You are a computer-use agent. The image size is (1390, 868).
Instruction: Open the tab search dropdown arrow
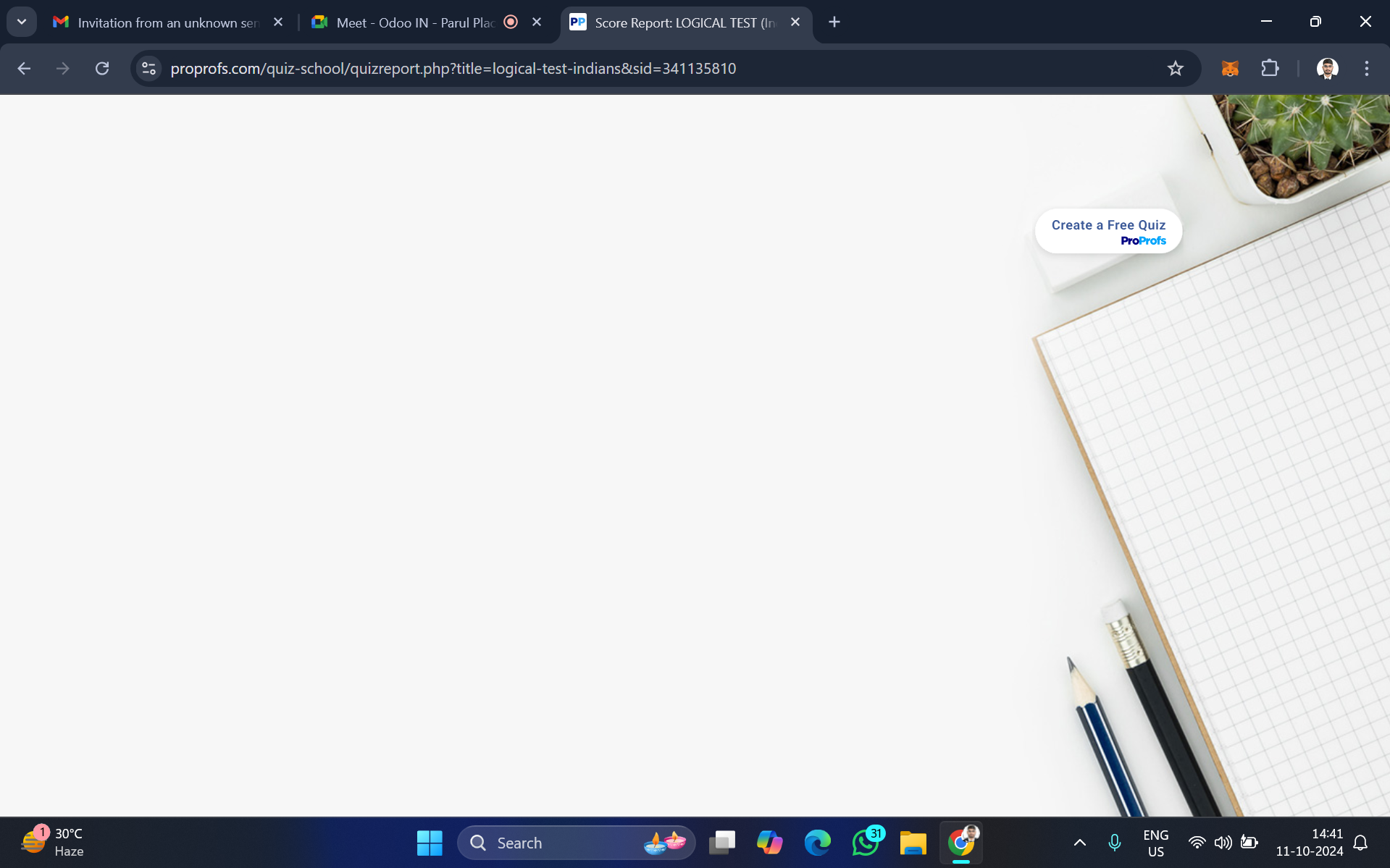click(x=22, y=22)
